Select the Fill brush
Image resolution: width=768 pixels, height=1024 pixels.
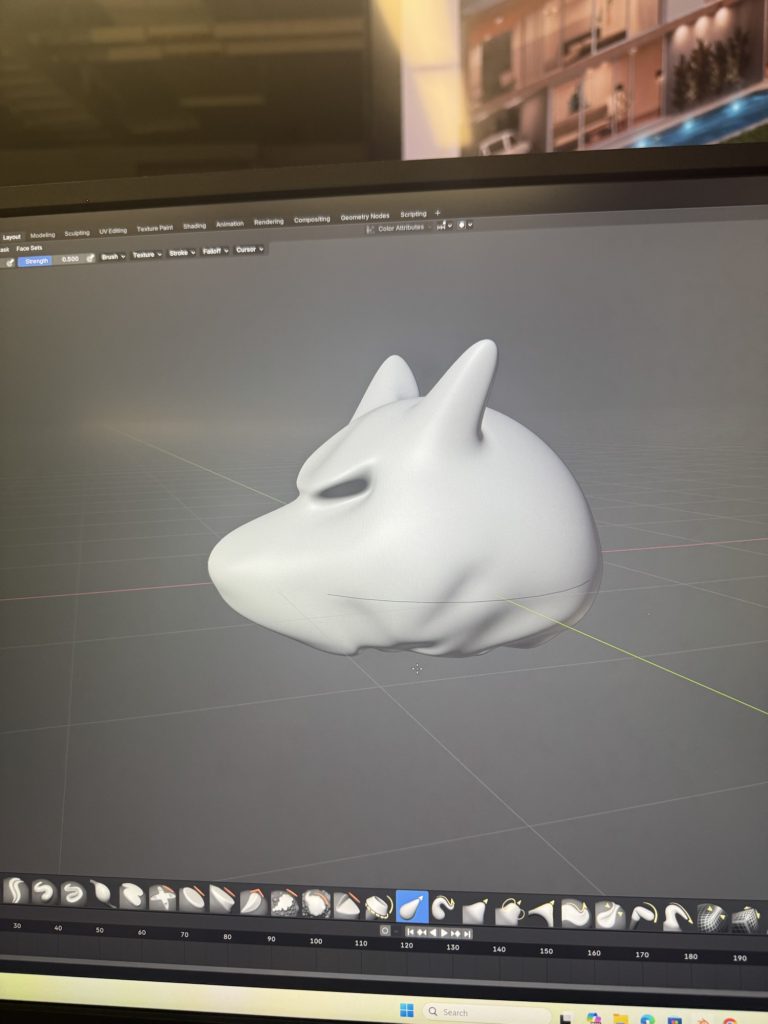347,905
